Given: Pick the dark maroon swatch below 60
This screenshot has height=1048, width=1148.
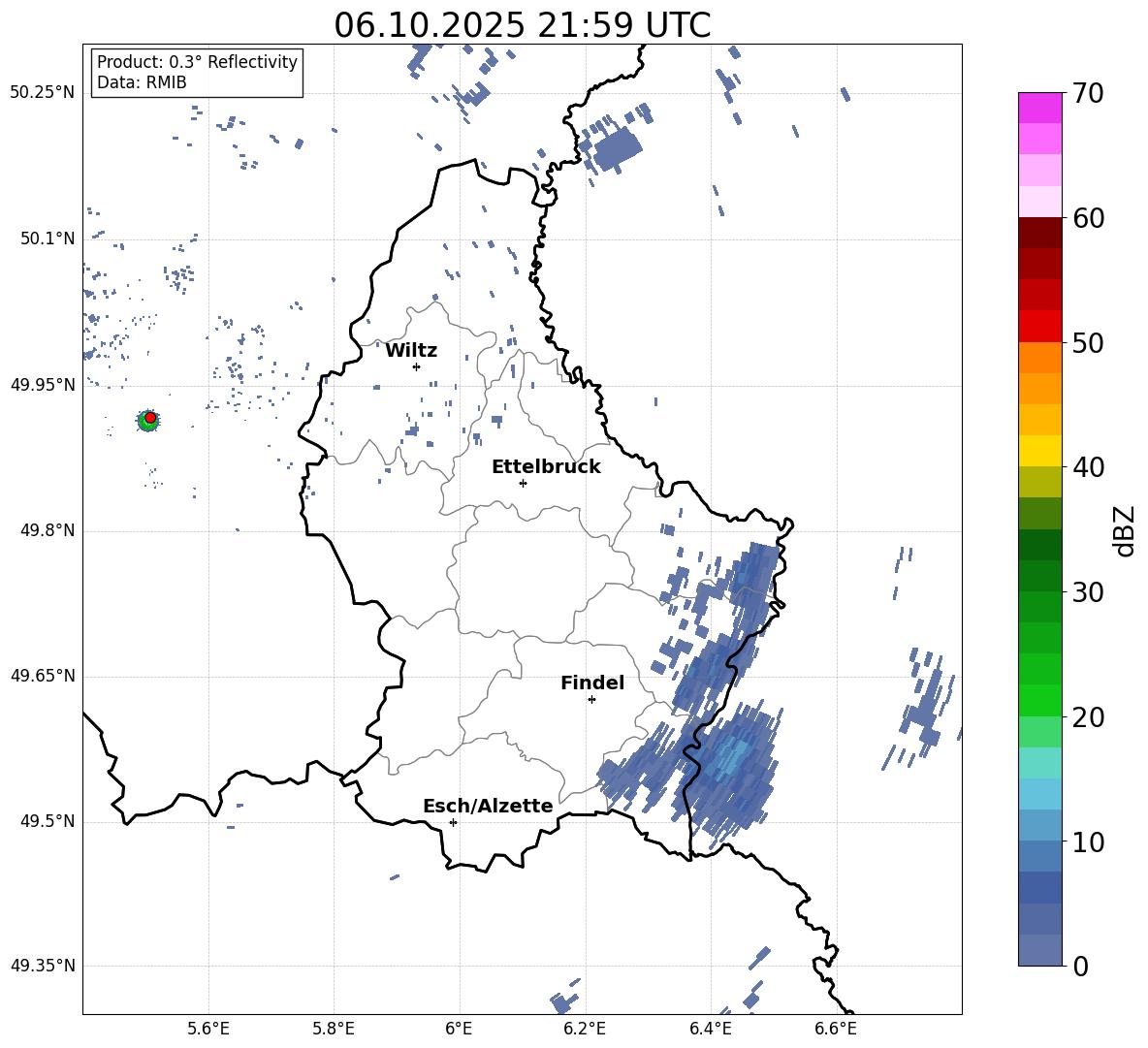Looking at the screenshot, I should pyautogui.click(x=1039, y=233).
